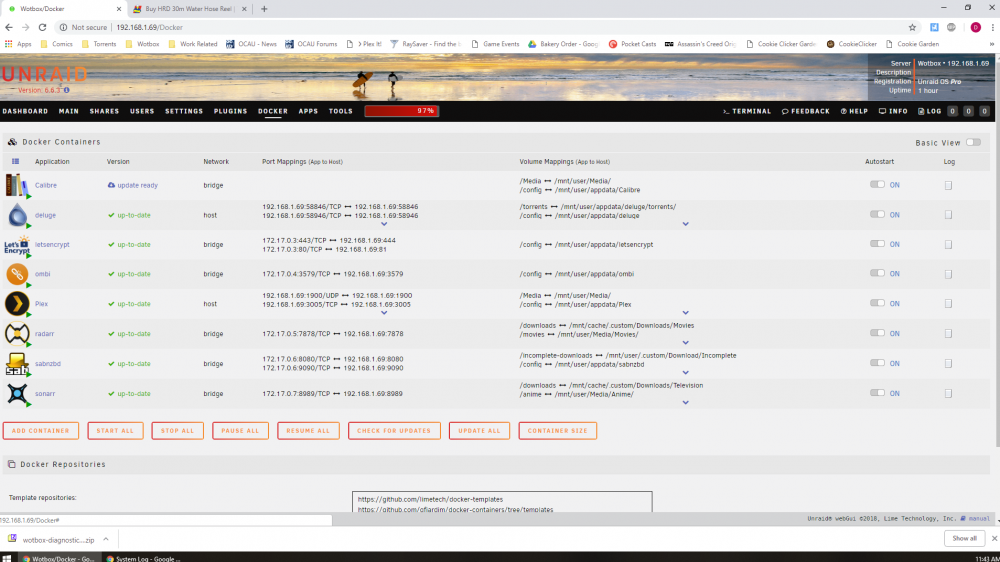Toggle autostart for deluge
1000x562 pixels.
pos(878,214)
